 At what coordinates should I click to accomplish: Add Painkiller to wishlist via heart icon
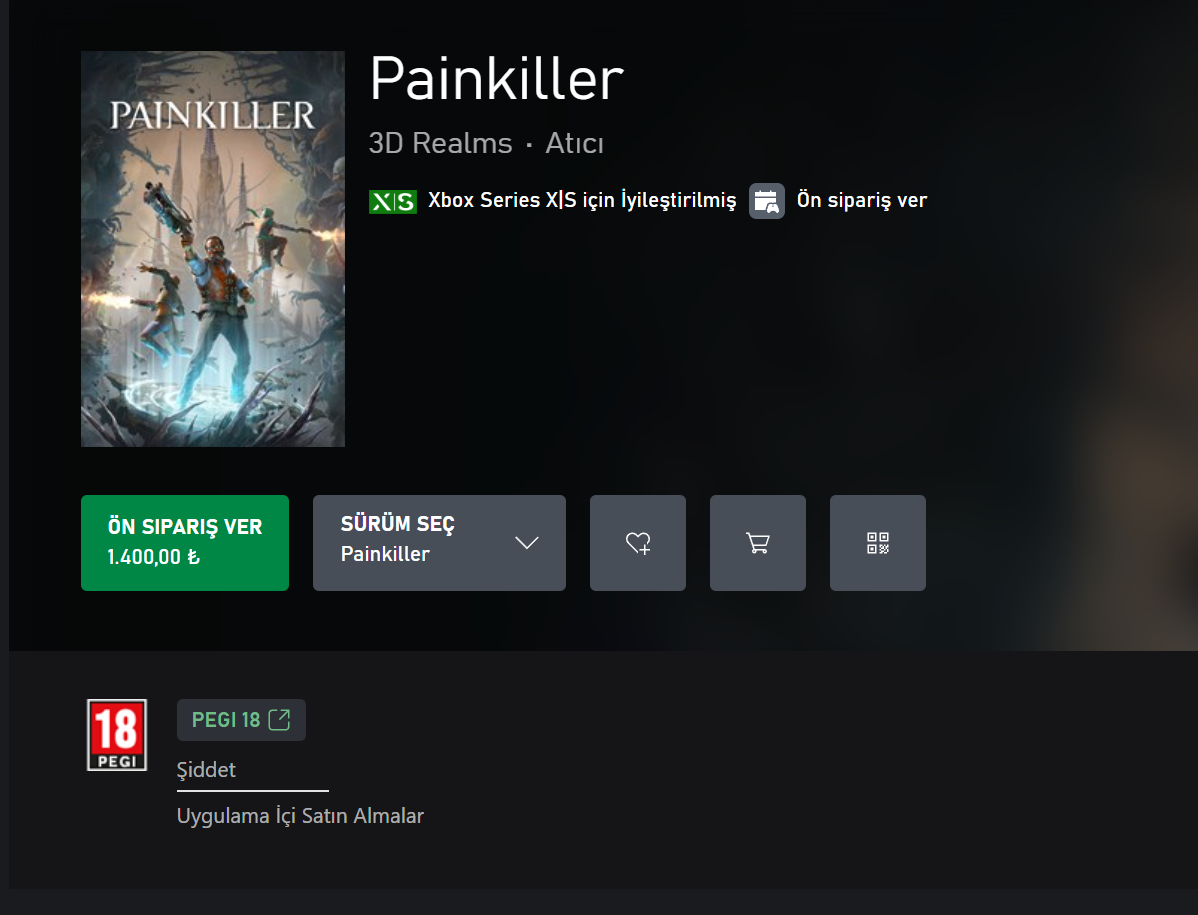pyautogui.click(x=637, y=543)
